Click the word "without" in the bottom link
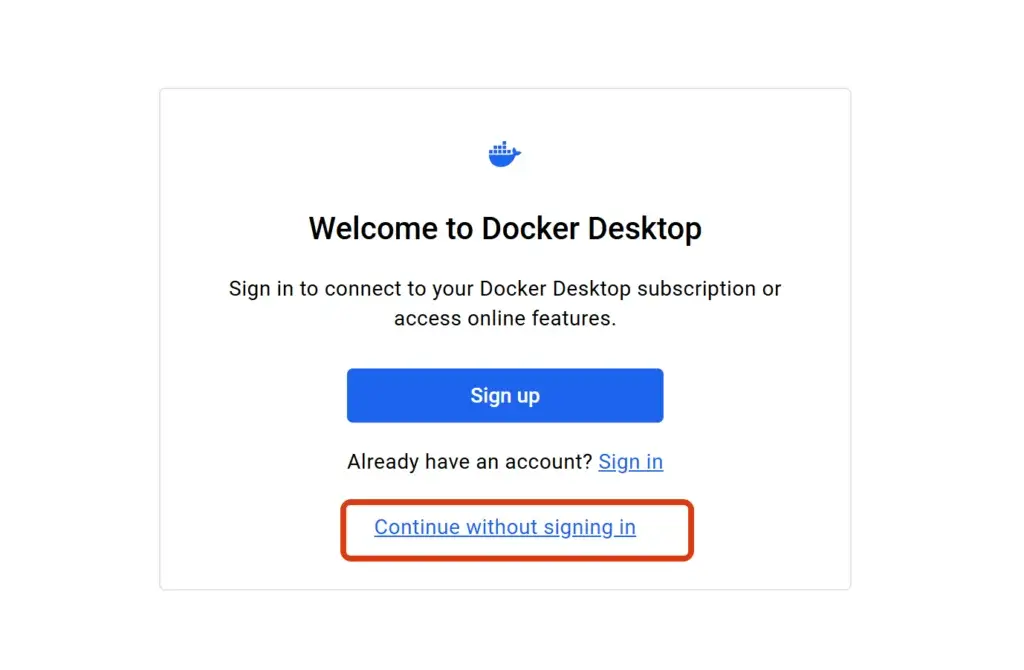This screenshot has height=670, width=1024. [x=502, y=528]
